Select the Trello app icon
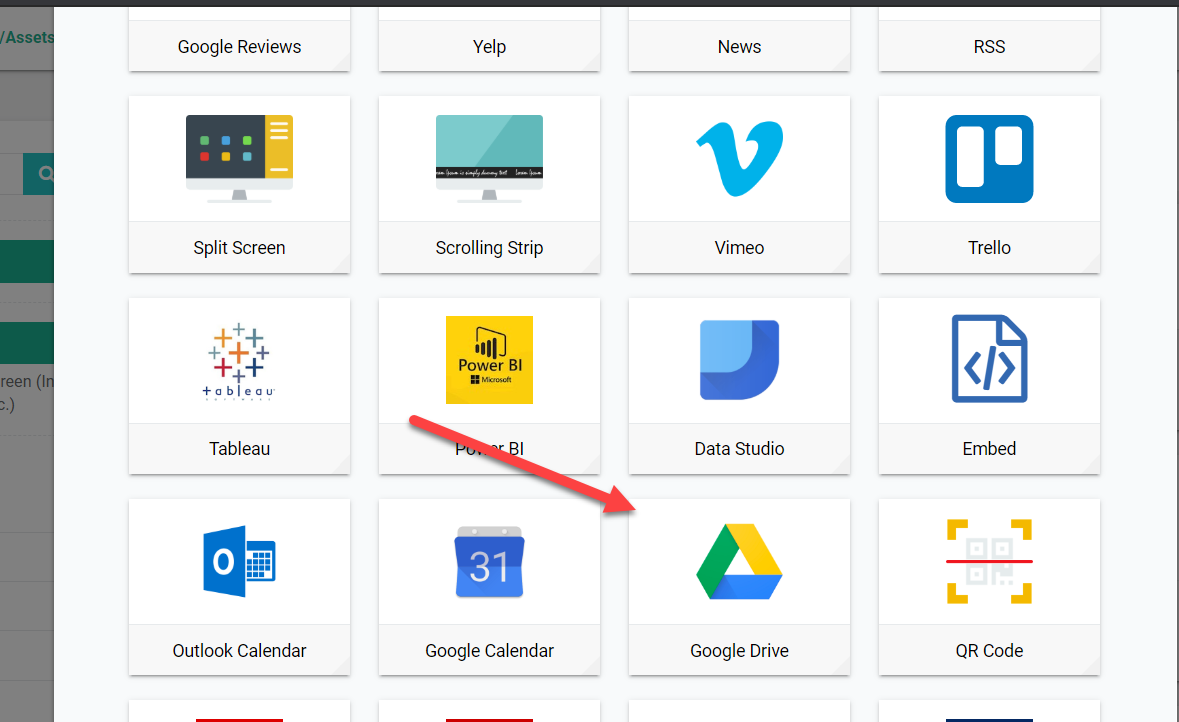Screen dimensions: 1179x722 pyautogui.click(x=990, y=159)
